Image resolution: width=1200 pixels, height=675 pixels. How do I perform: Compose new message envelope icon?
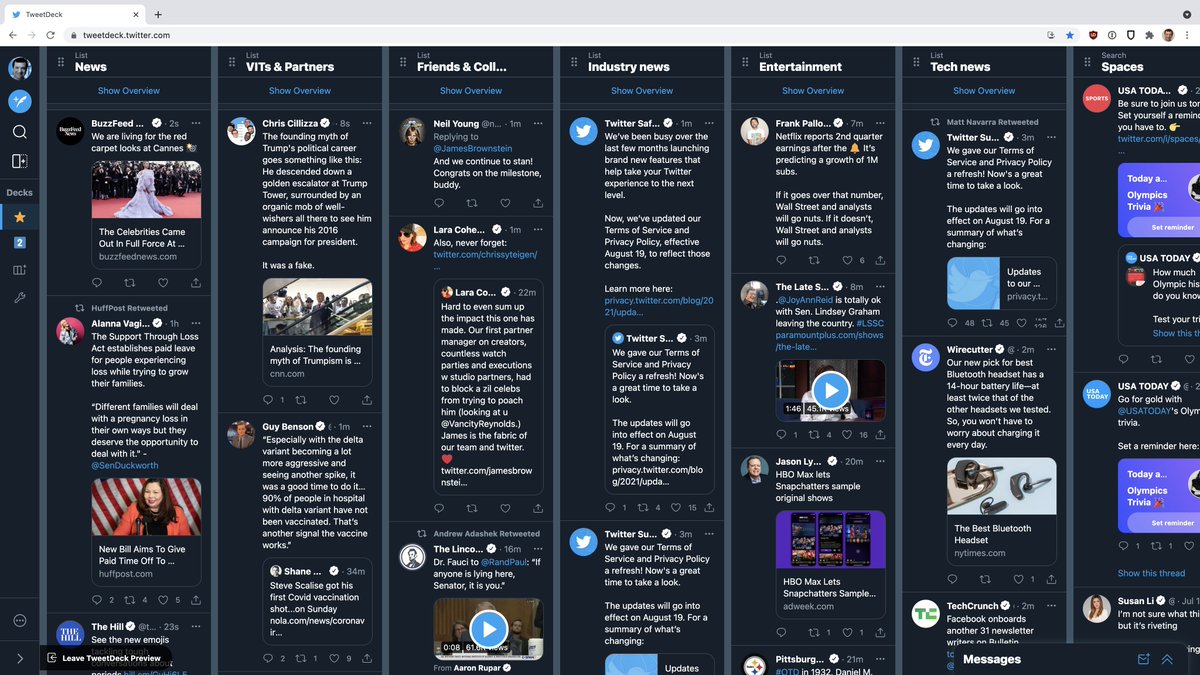point(1144,659)
